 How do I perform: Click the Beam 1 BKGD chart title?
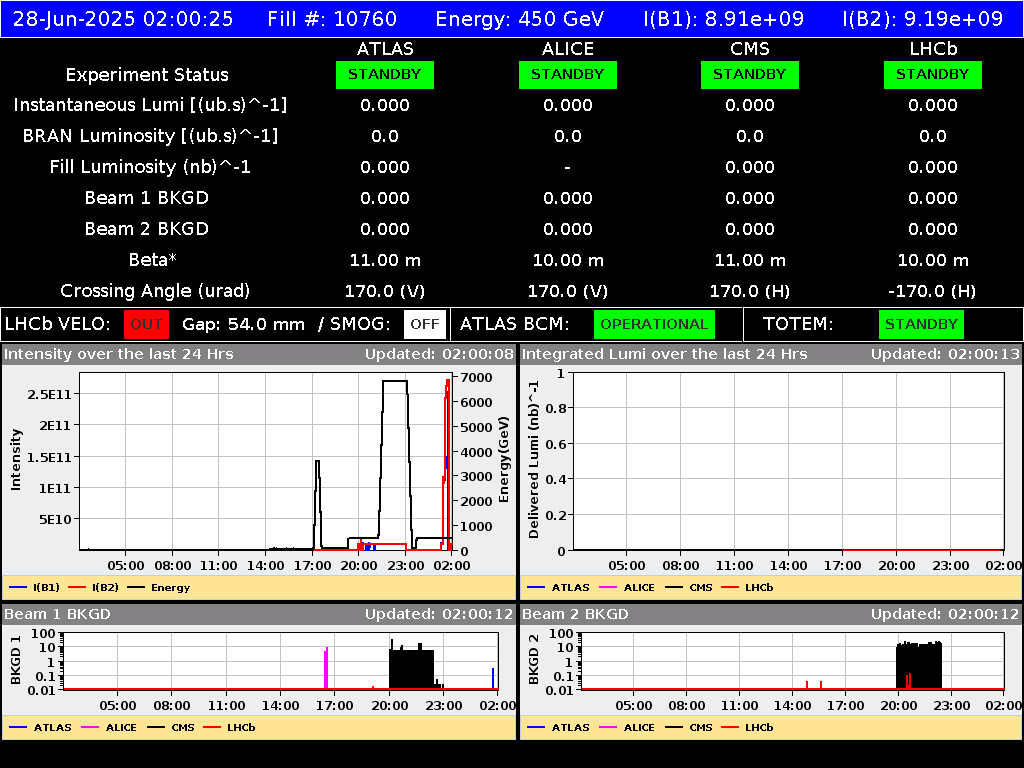click(57, 615)
